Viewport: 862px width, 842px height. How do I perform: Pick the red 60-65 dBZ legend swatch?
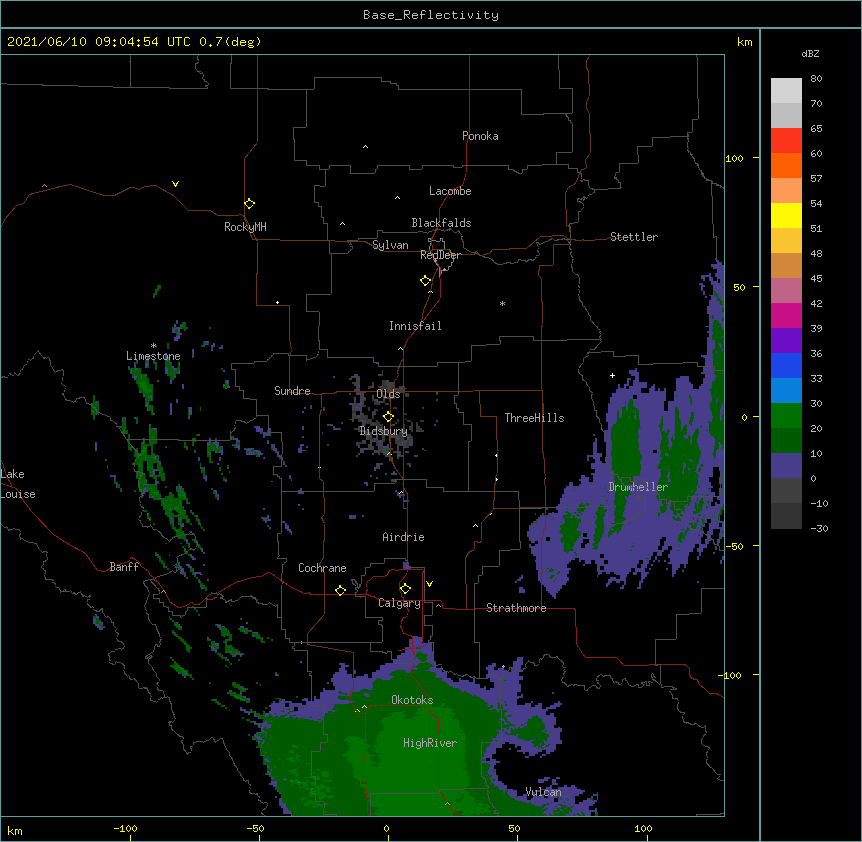point(786,141)
